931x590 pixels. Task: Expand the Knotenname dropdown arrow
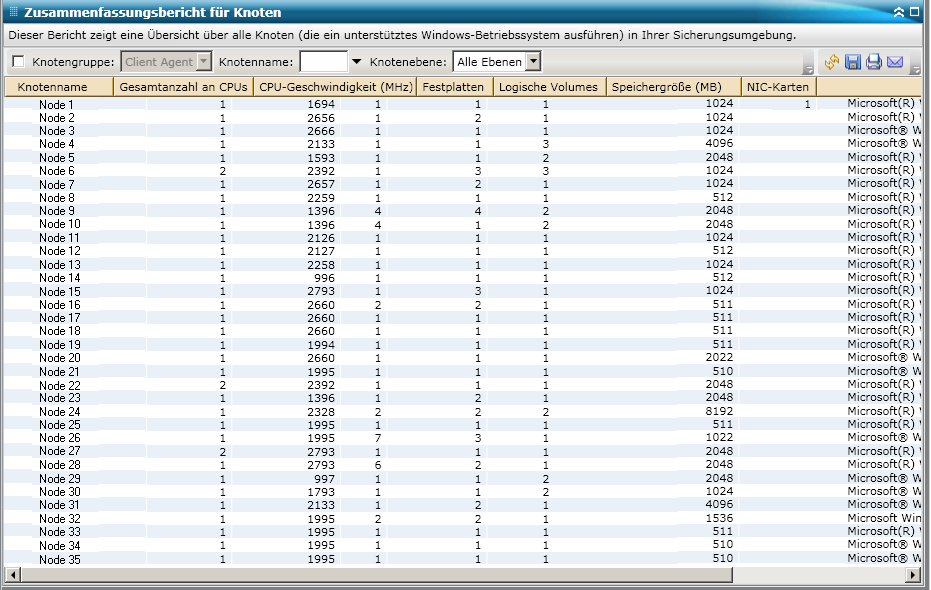pos(356,62)
